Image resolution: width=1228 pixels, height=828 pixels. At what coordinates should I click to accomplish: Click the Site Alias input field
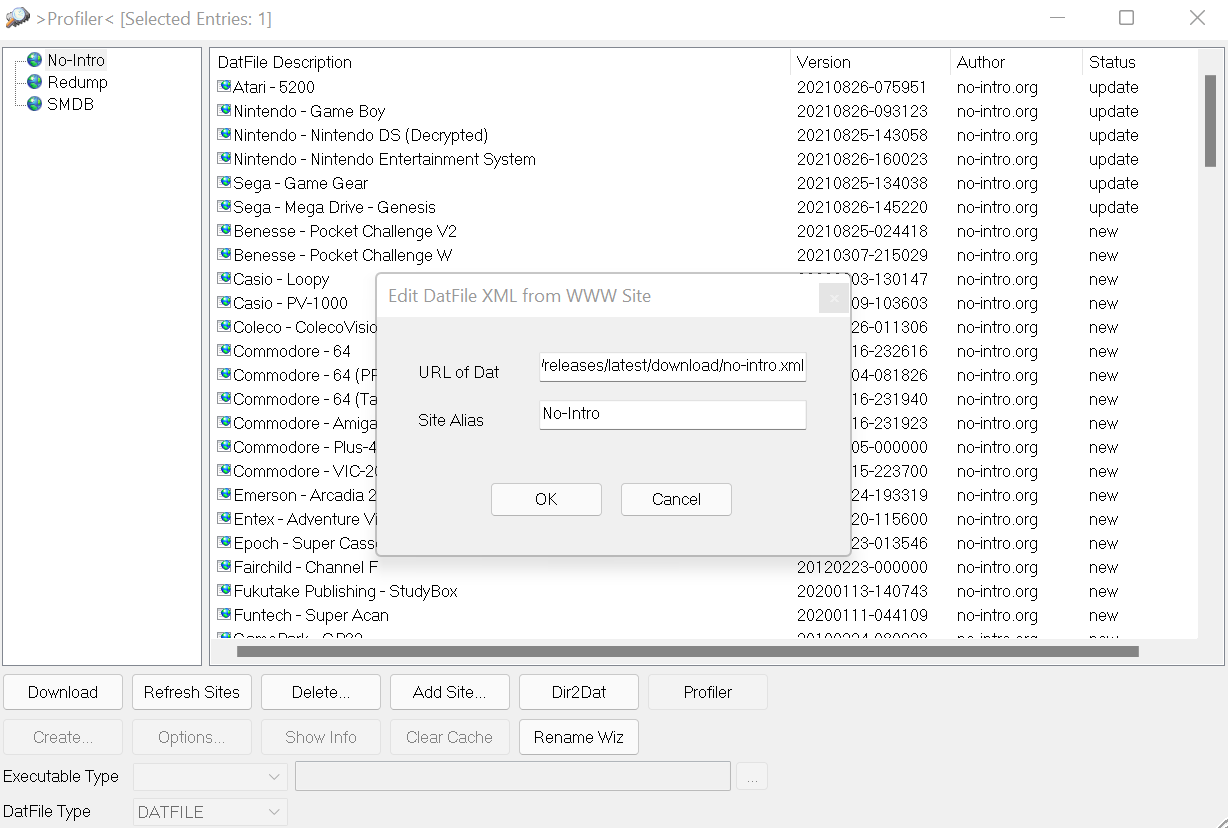click(673, 414)
